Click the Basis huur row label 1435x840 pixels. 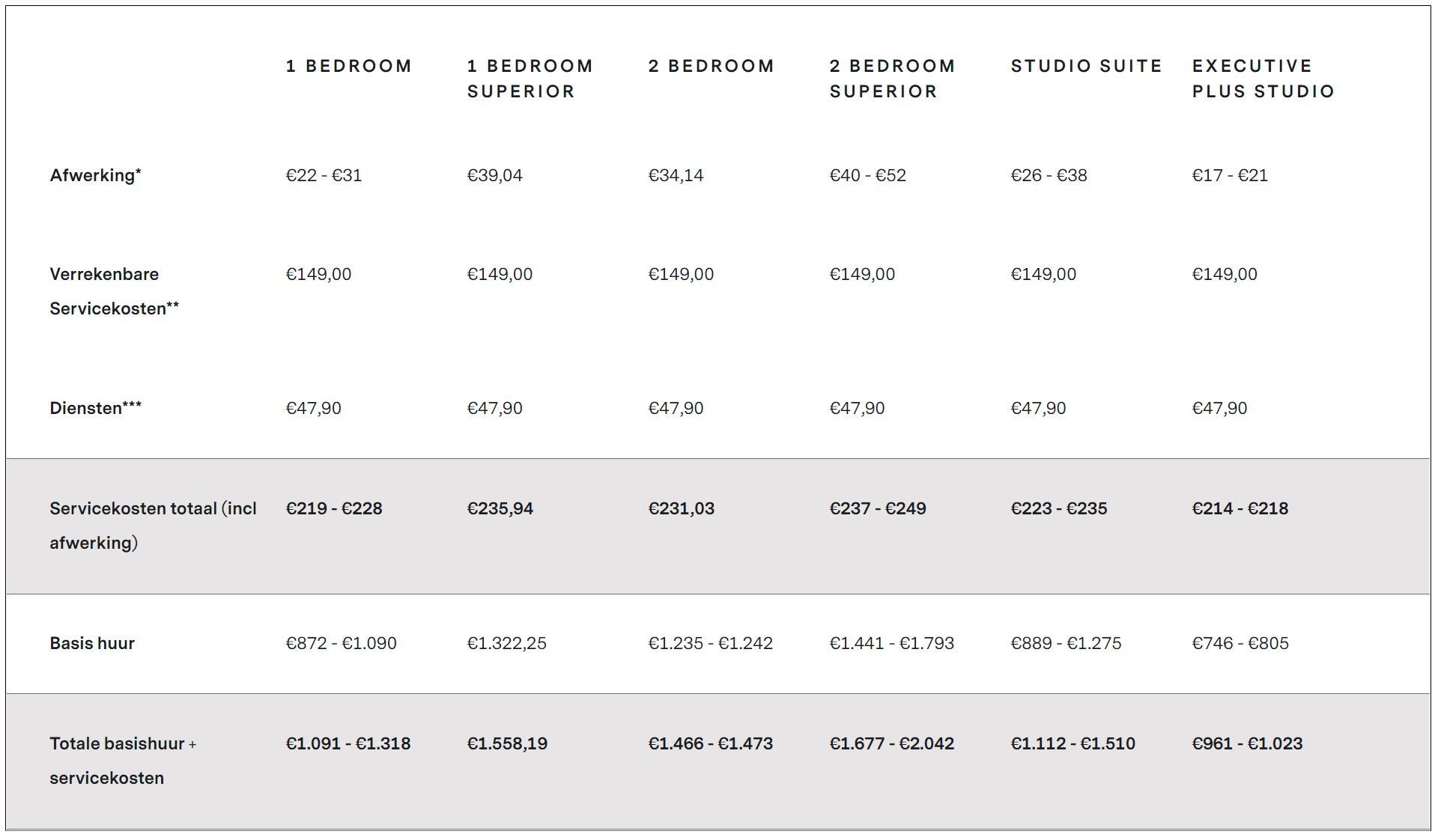click(x=92, y=643)
